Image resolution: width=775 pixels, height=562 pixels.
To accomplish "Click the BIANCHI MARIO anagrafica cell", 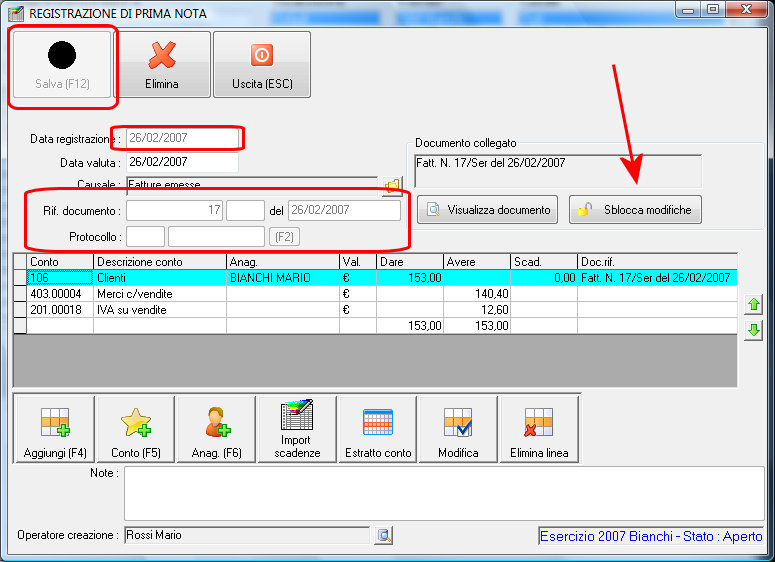I will 283,278.
